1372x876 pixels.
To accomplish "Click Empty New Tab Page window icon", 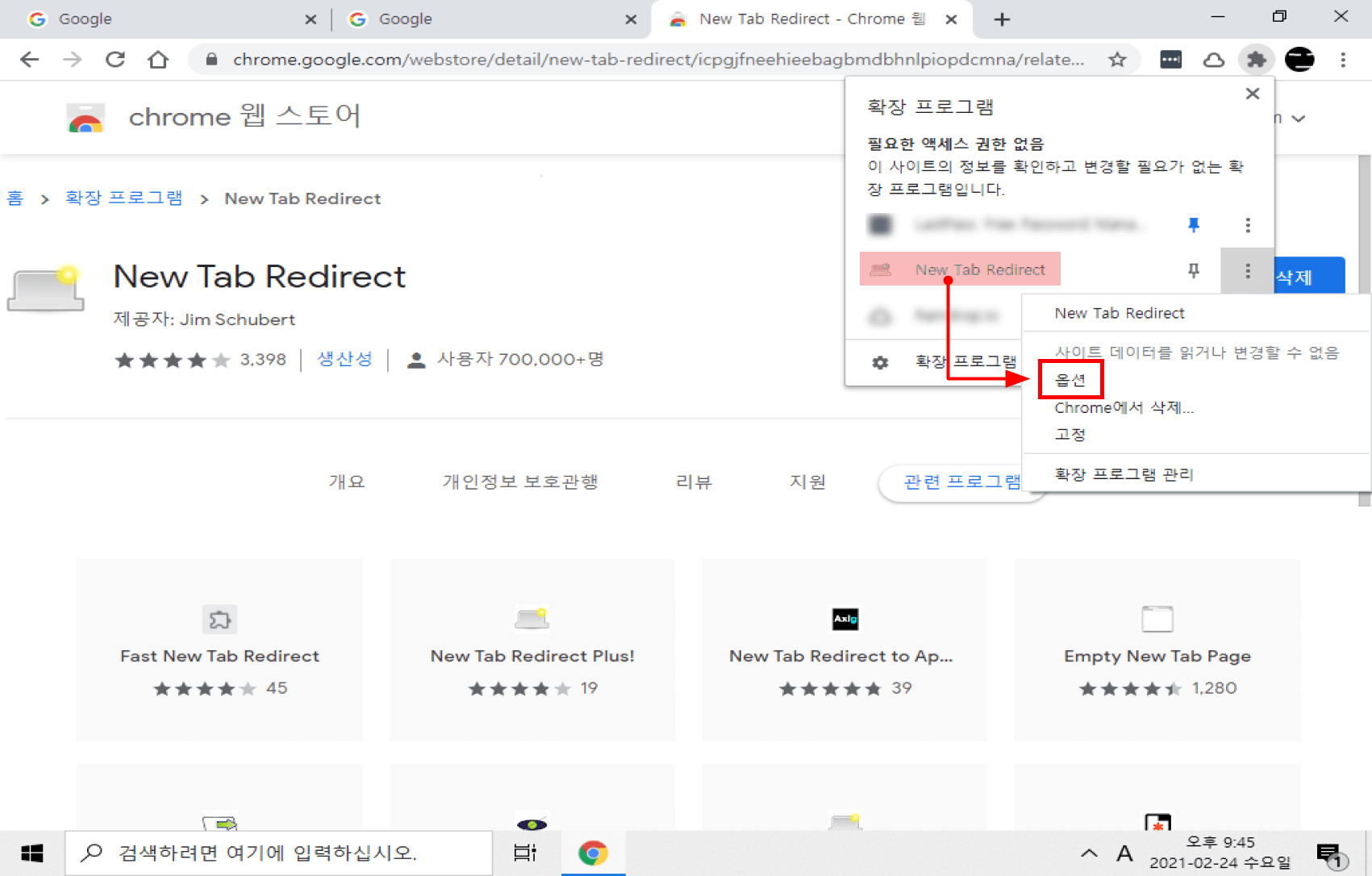I will [x=1157, y=619].
